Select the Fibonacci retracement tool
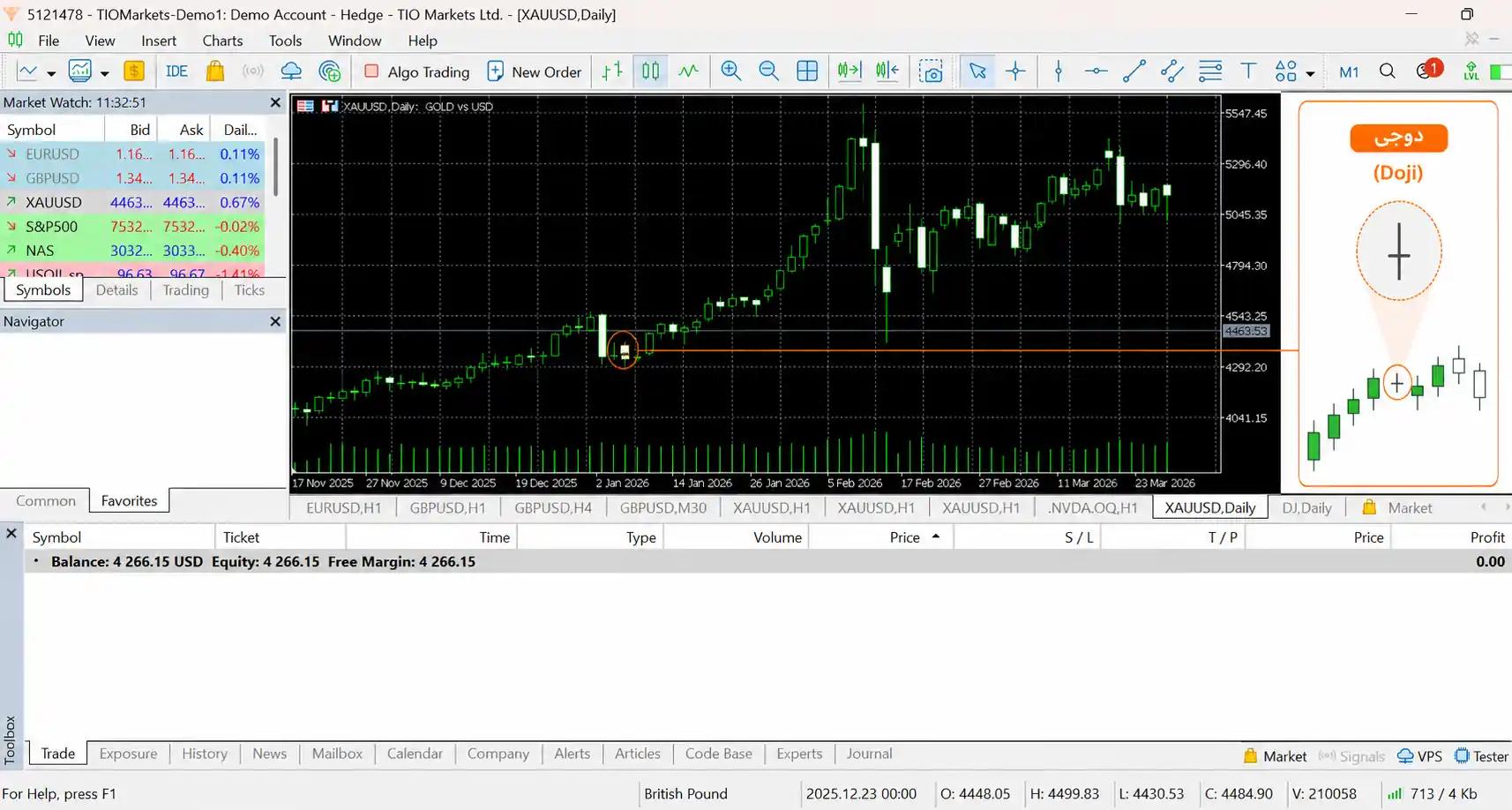Viewport: 1512px width, 810px height. point(1210,71)
